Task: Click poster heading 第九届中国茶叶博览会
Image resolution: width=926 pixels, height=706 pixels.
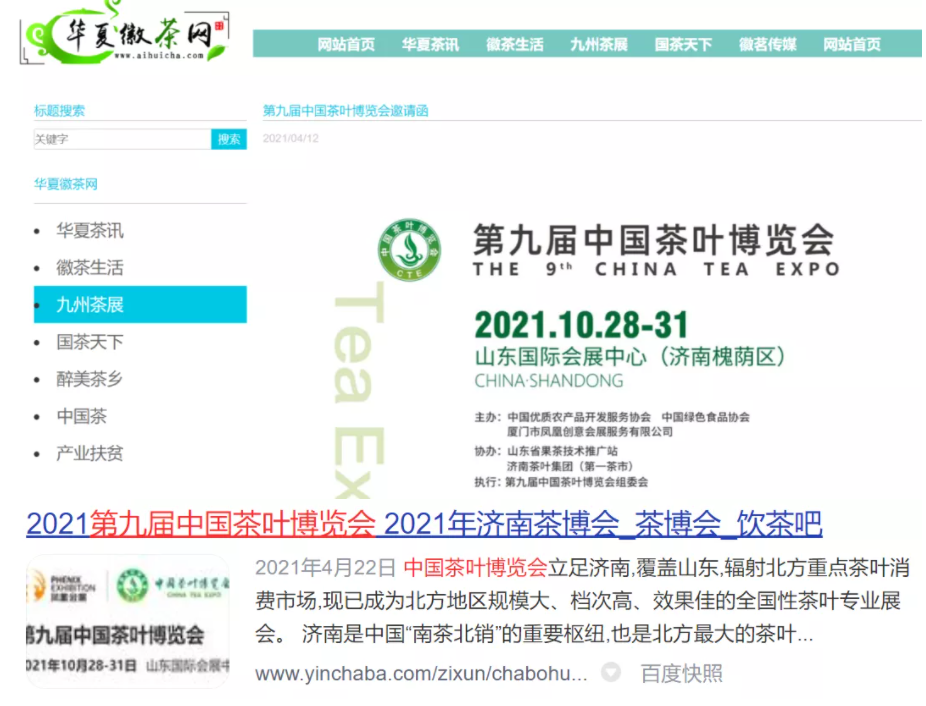Action: [654, 240]
